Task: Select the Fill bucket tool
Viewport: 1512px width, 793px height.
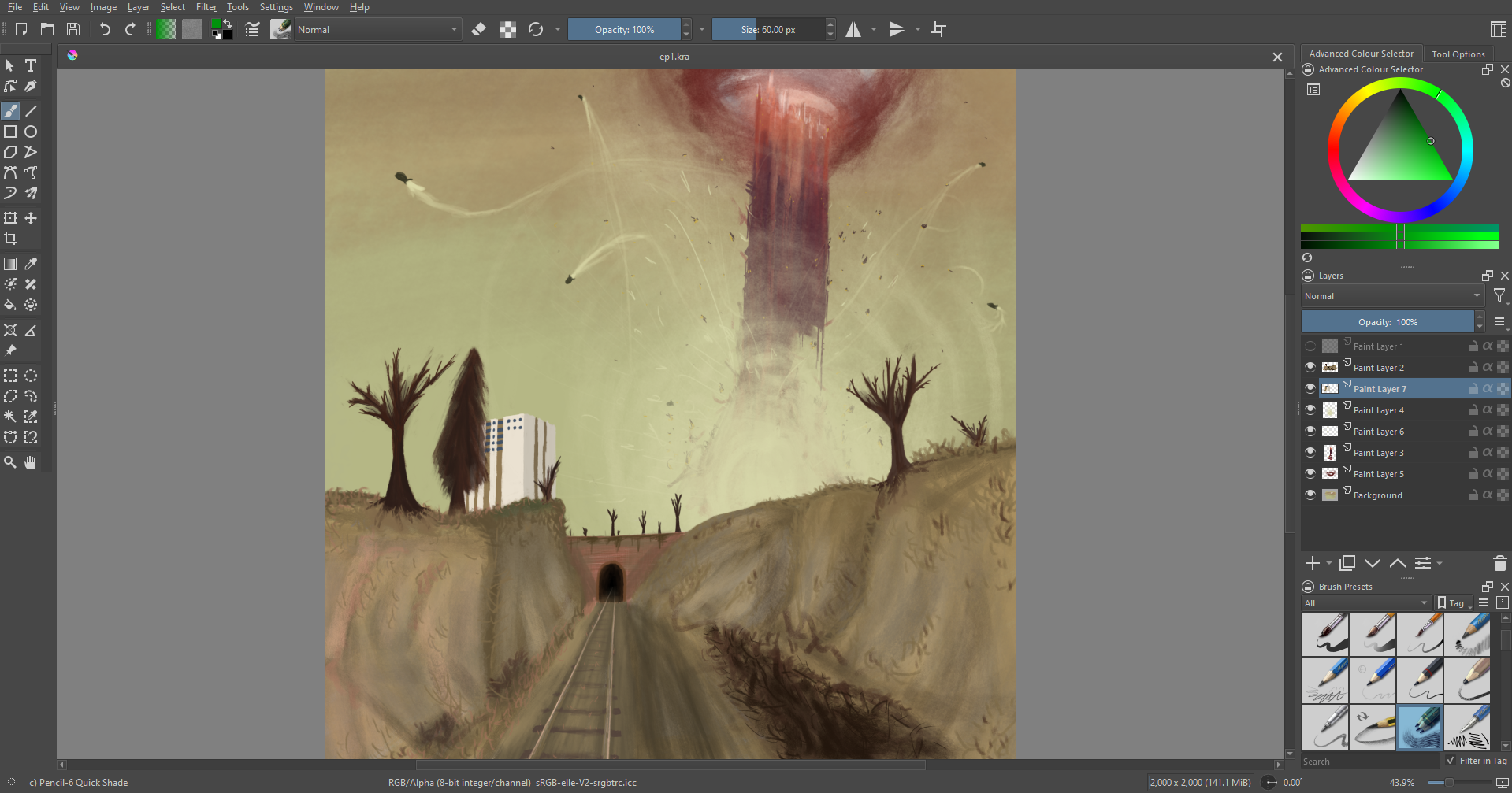Action: [x=10, y=305]
